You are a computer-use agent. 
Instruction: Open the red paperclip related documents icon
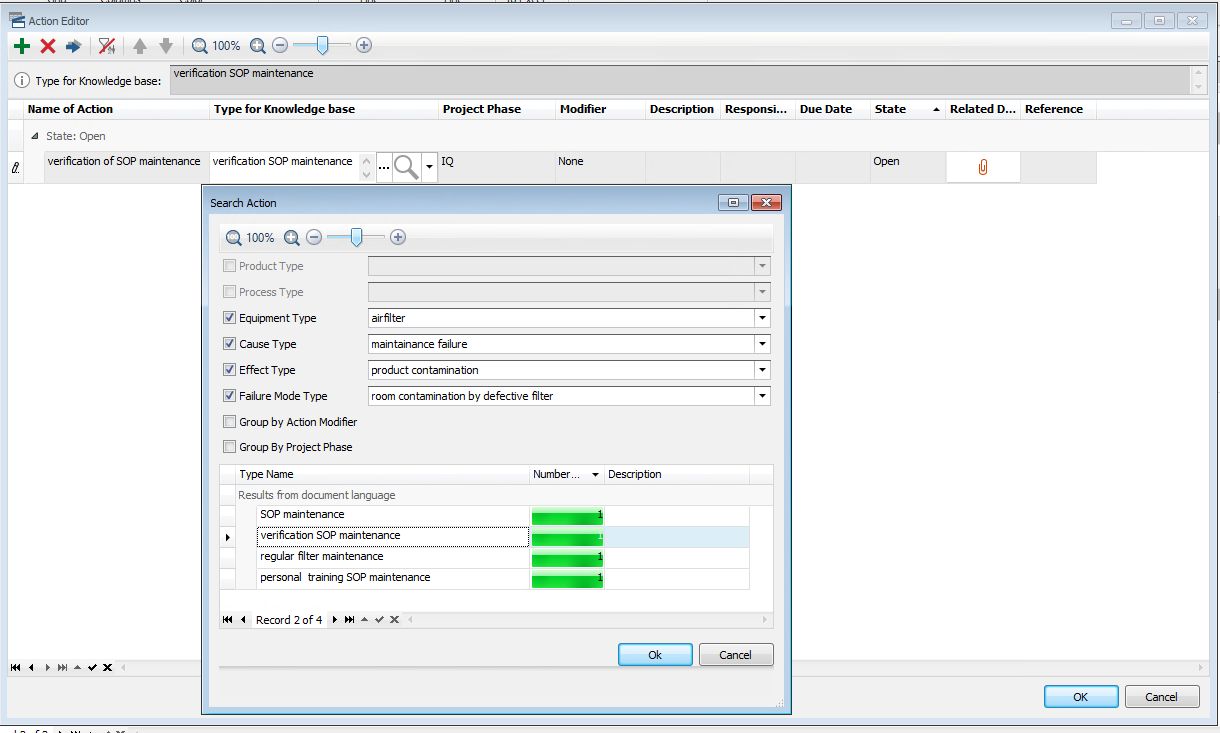tap(983, 168)
